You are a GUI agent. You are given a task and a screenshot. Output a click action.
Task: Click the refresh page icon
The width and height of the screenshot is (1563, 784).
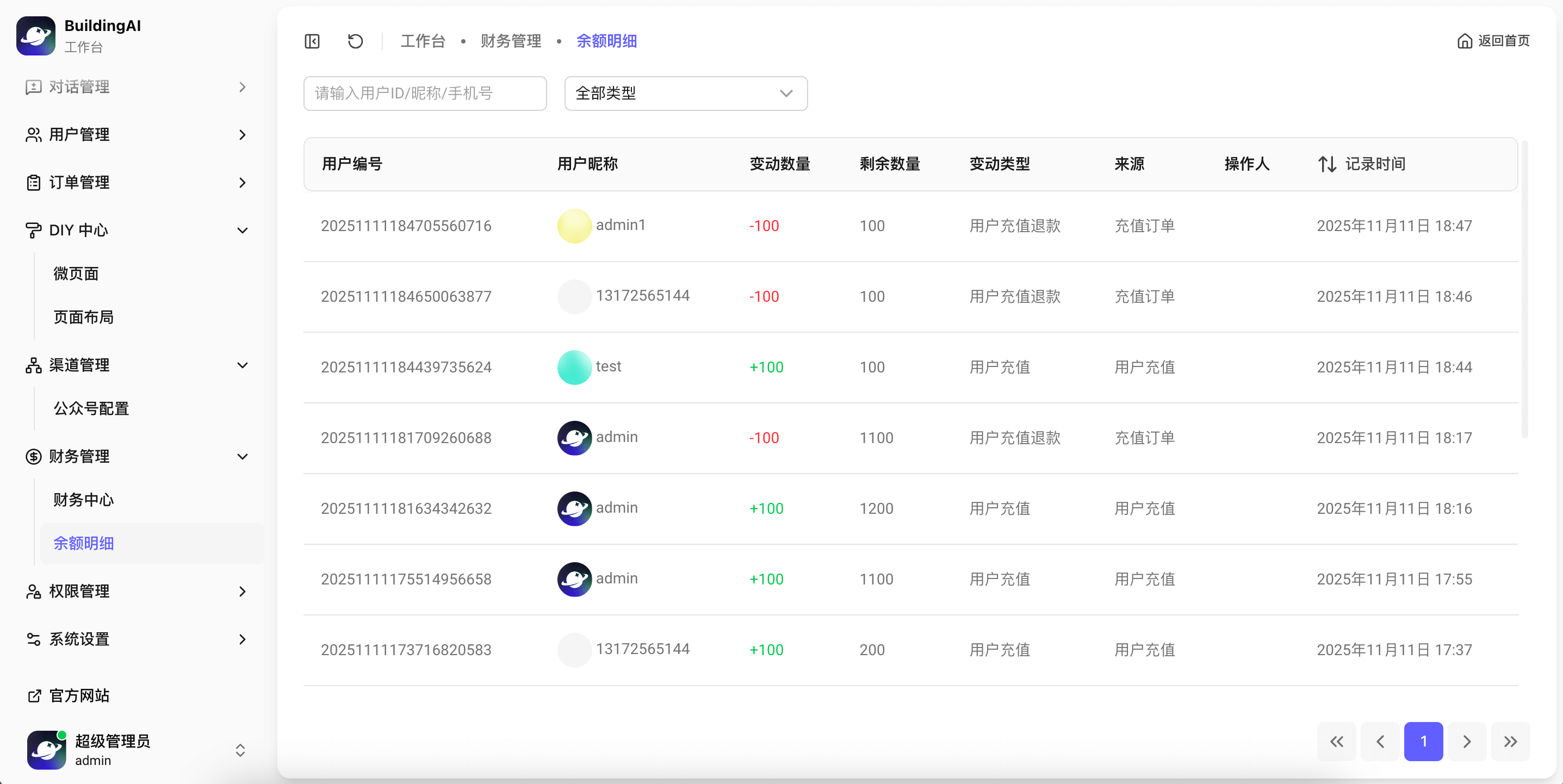355,41
